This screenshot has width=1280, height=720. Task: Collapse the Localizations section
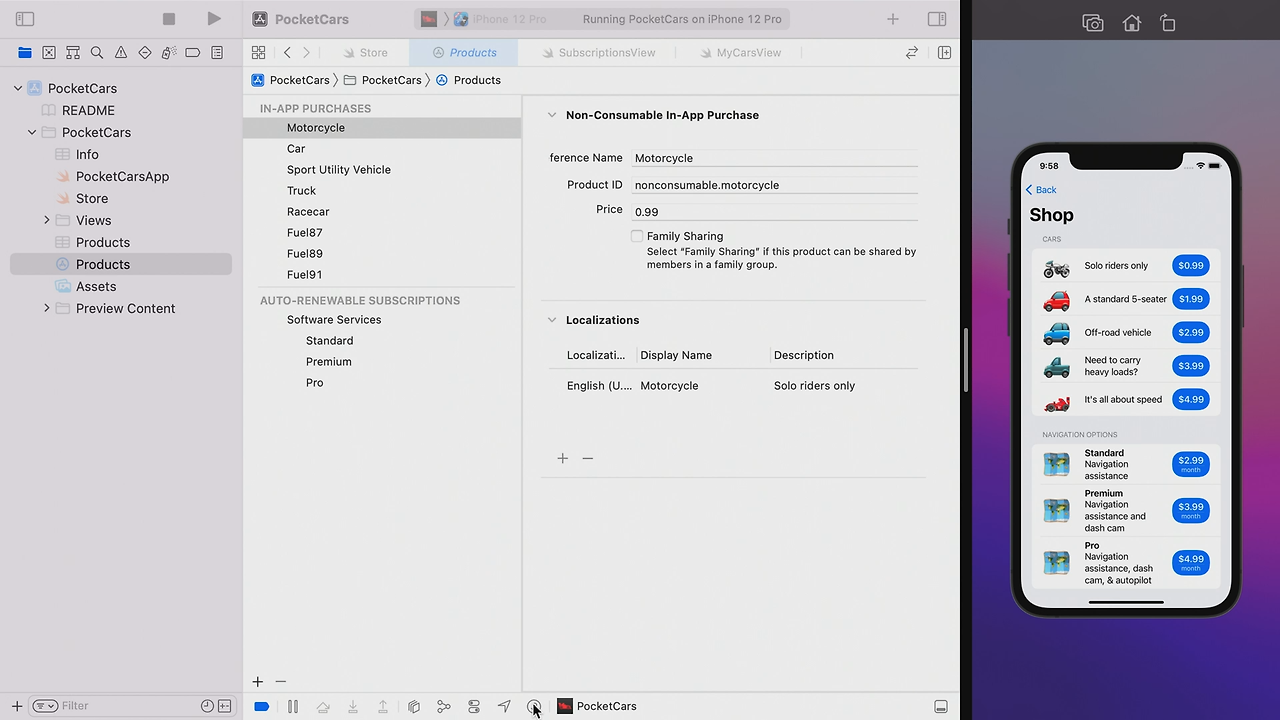tap(551, 320)
